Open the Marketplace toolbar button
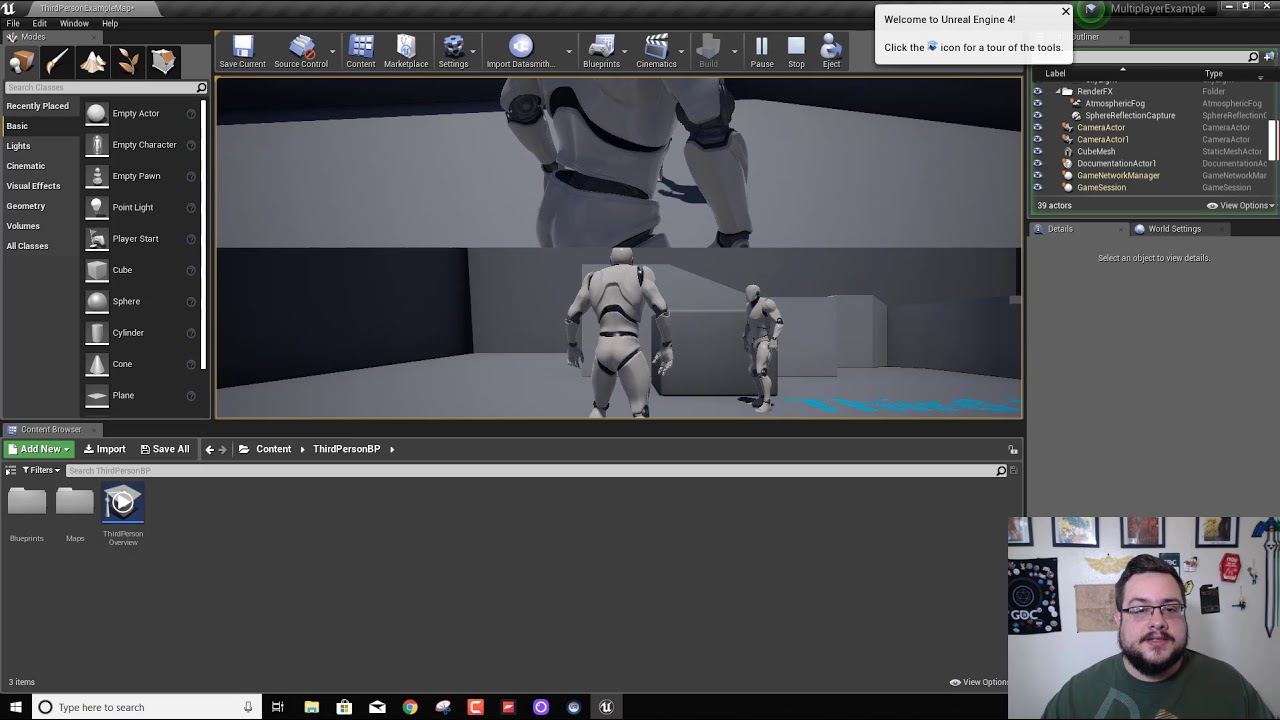 [x=406, y=52]
